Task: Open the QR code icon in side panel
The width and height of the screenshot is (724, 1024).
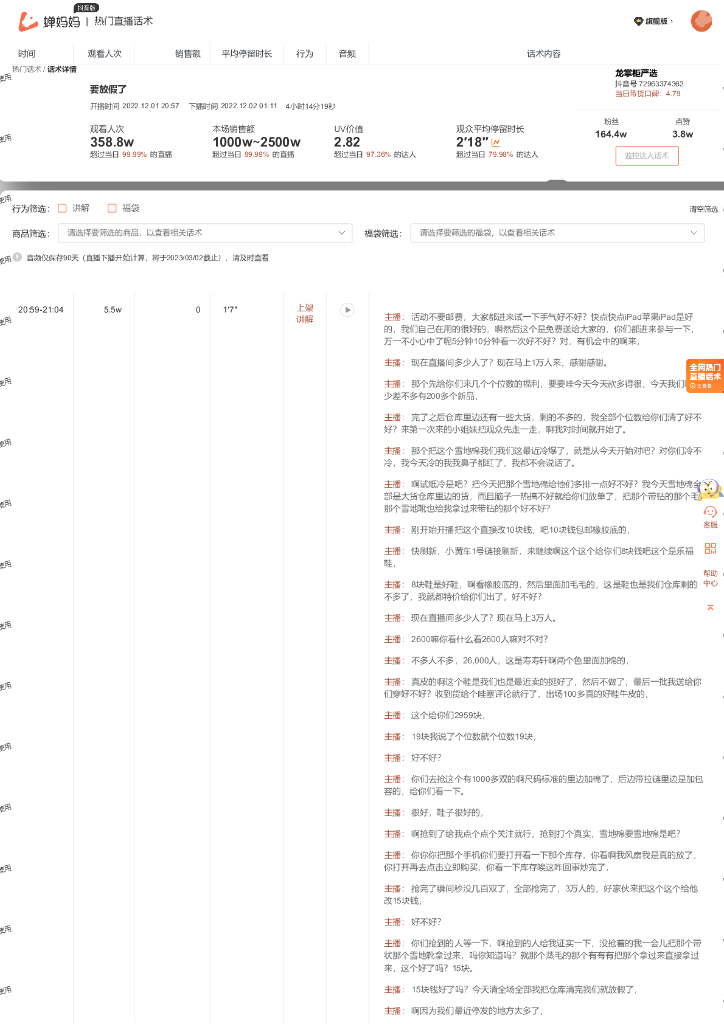Action: tap(710, 549)
